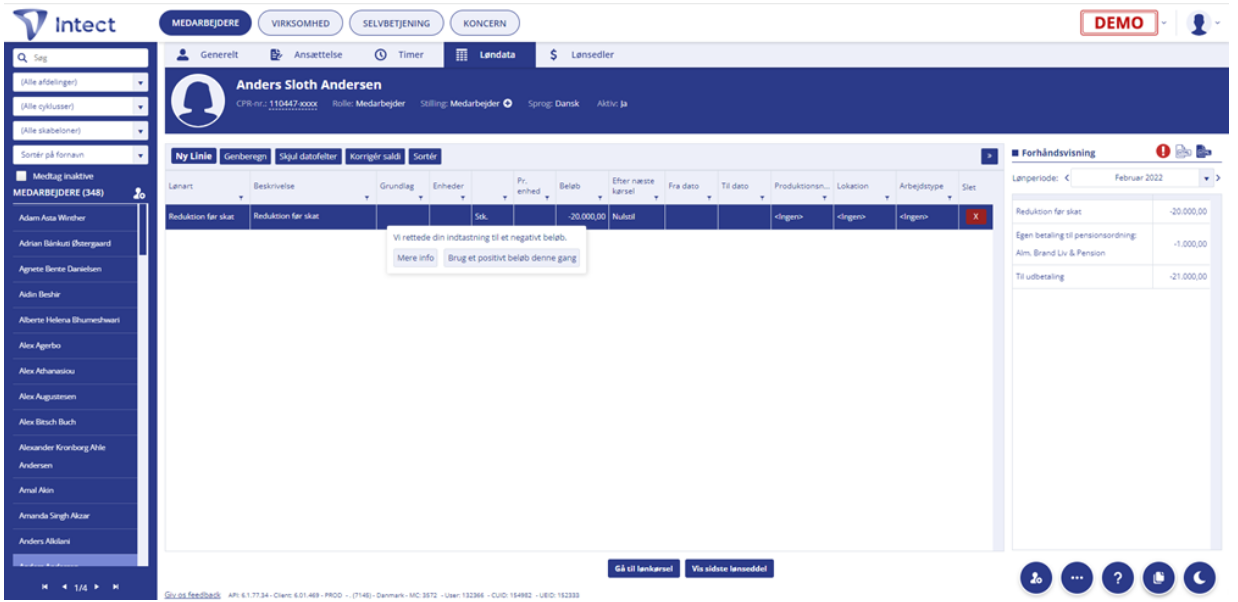Open the Beskrivelse column filter arrow
Screen dimensions: 1238x602
click(367, 197)
